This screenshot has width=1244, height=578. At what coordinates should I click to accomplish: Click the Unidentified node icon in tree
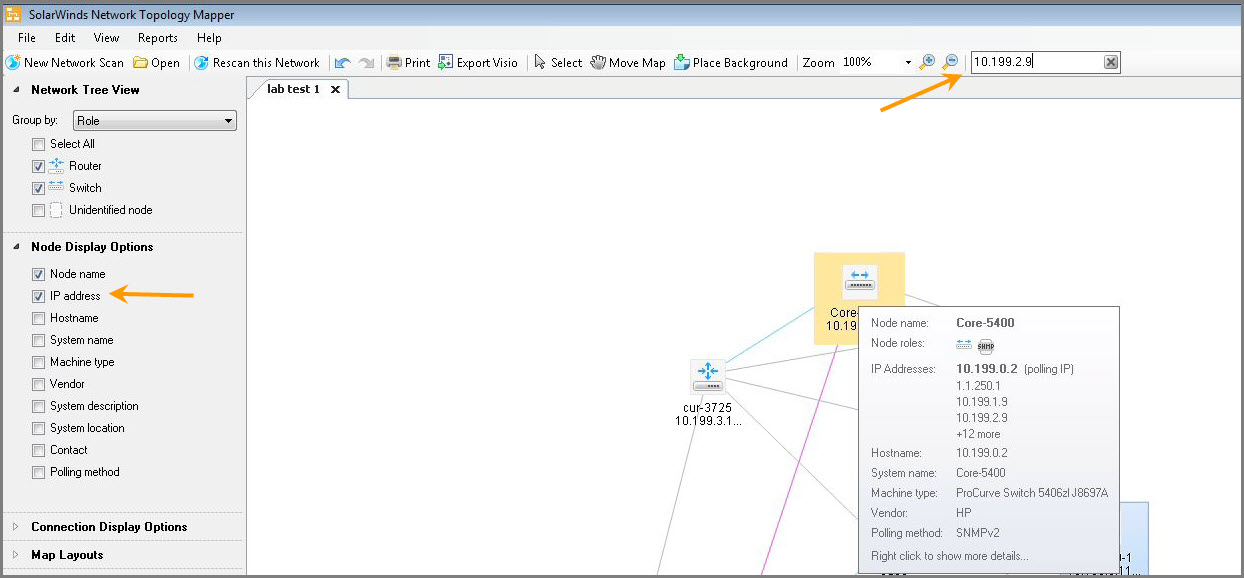[56, 210]
